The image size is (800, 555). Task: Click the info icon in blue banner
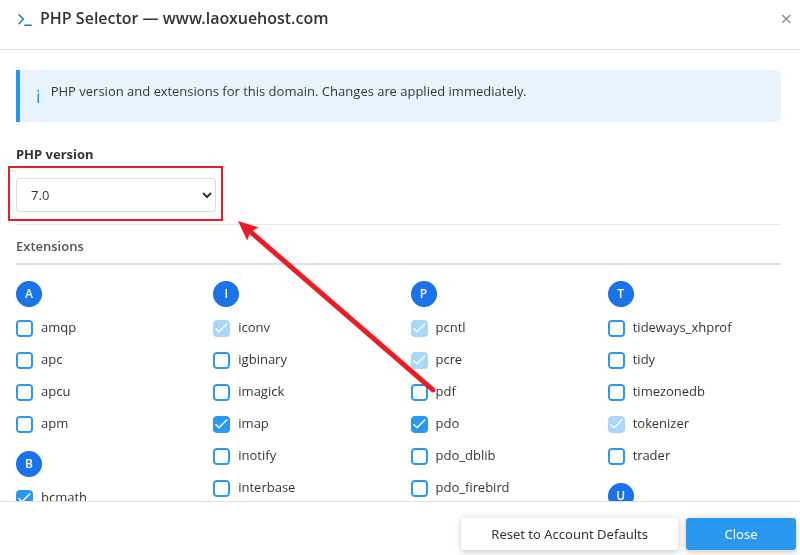coord(38,96)
